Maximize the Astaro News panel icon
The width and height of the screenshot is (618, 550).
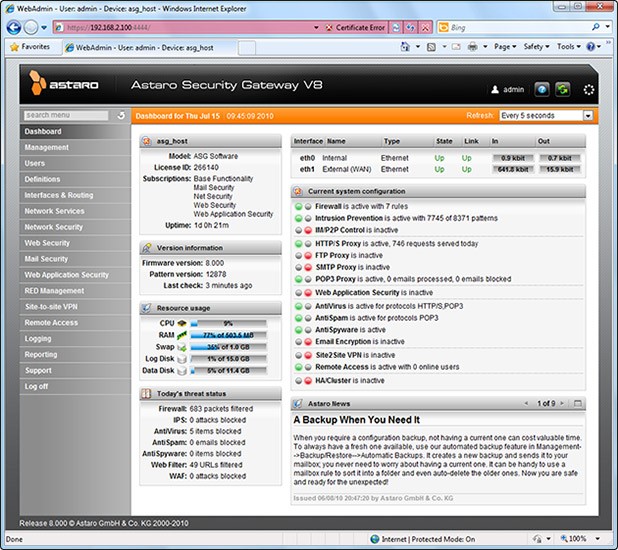click(578, 403)
